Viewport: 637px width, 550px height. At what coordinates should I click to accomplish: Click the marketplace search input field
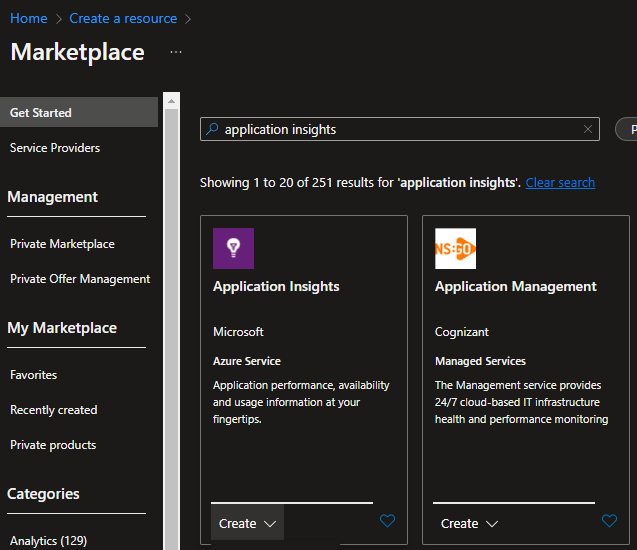[400, 129]
